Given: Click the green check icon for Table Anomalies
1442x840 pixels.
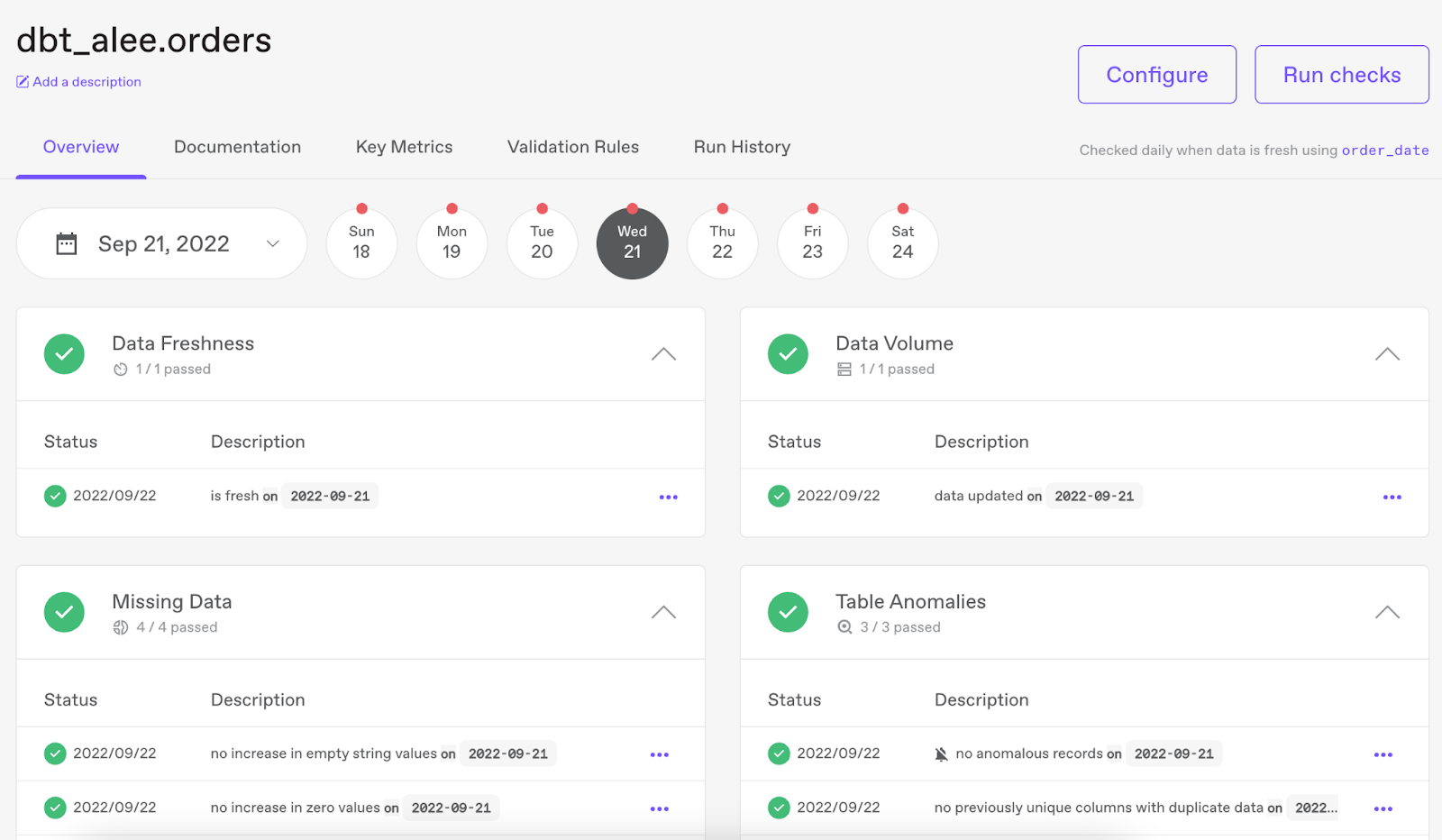Looking at the screenshot, I should pos(788,612).
